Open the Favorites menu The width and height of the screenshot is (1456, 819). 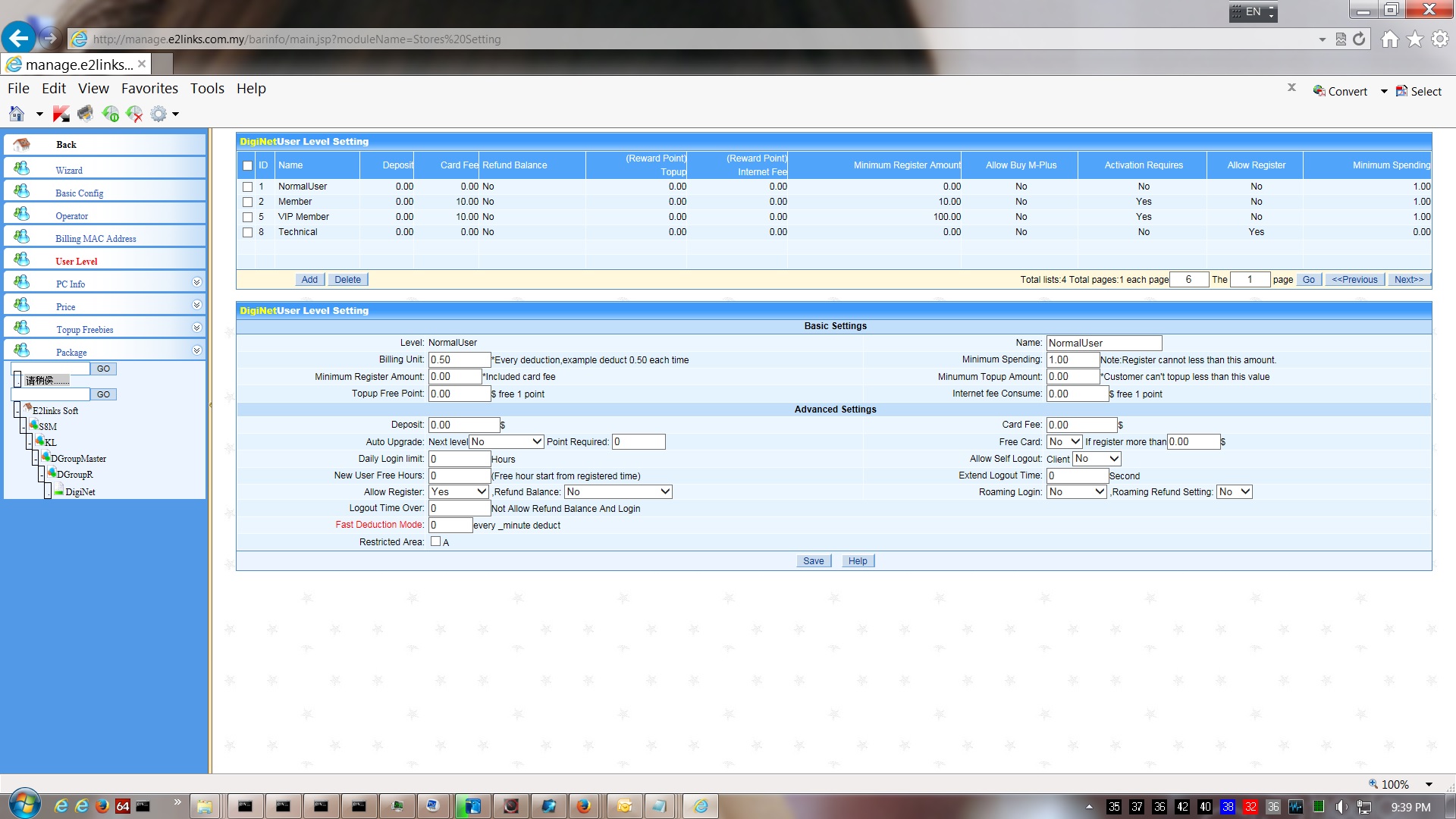(149, 88)
